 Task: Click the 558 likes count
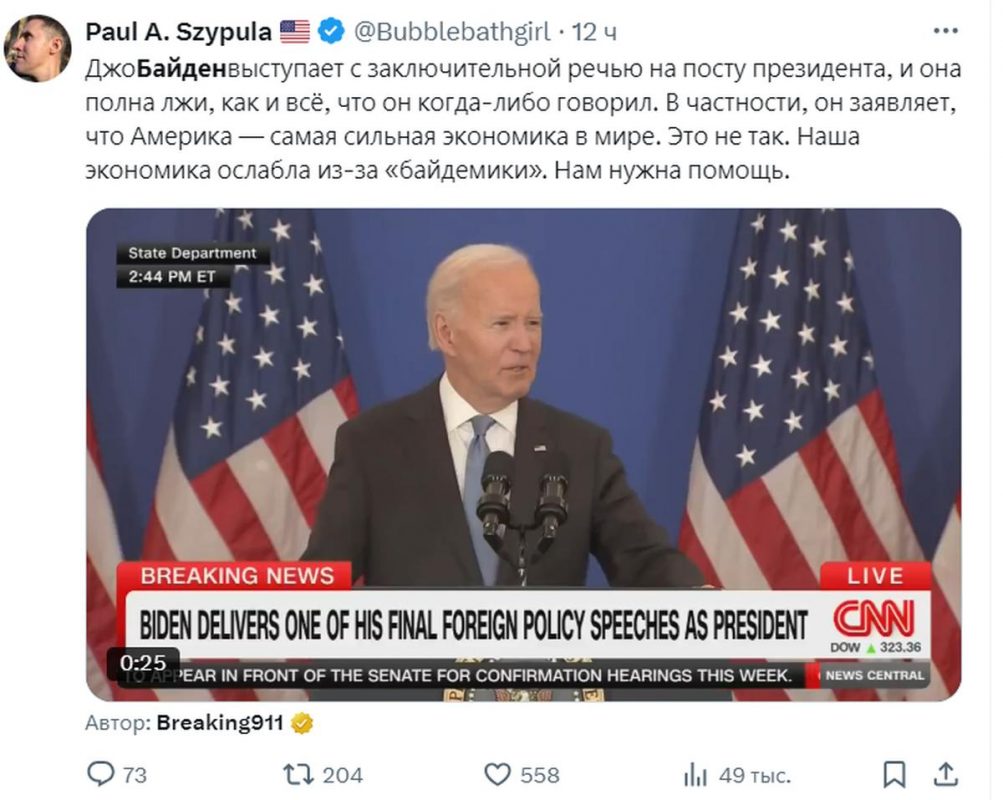pyautogui.click(x=539, y=775)
